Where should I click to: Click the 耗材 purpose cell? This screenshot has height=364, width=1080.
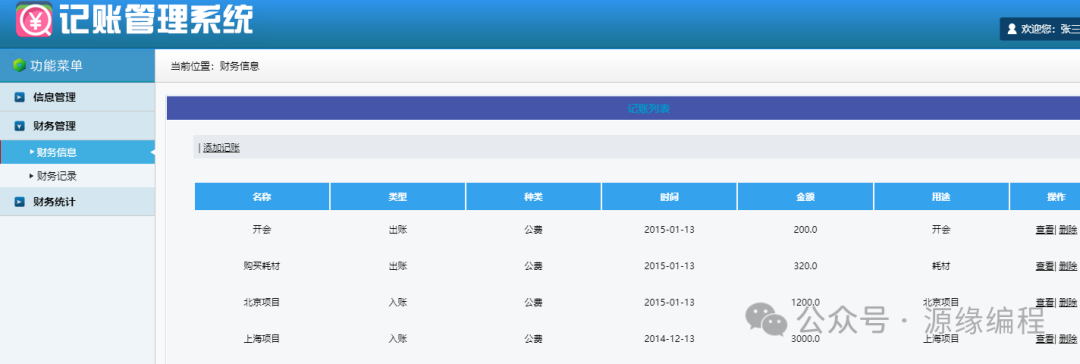(x=941, y=265)
